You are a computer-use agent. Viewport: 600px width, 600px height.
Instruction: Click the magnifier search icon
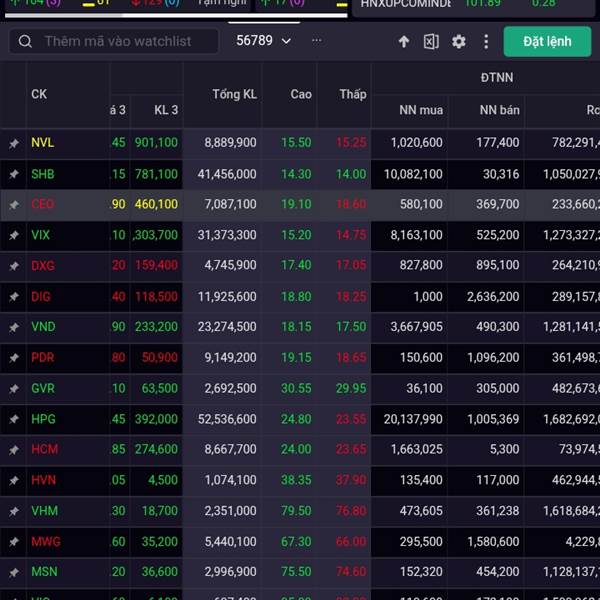coord(25,41)
